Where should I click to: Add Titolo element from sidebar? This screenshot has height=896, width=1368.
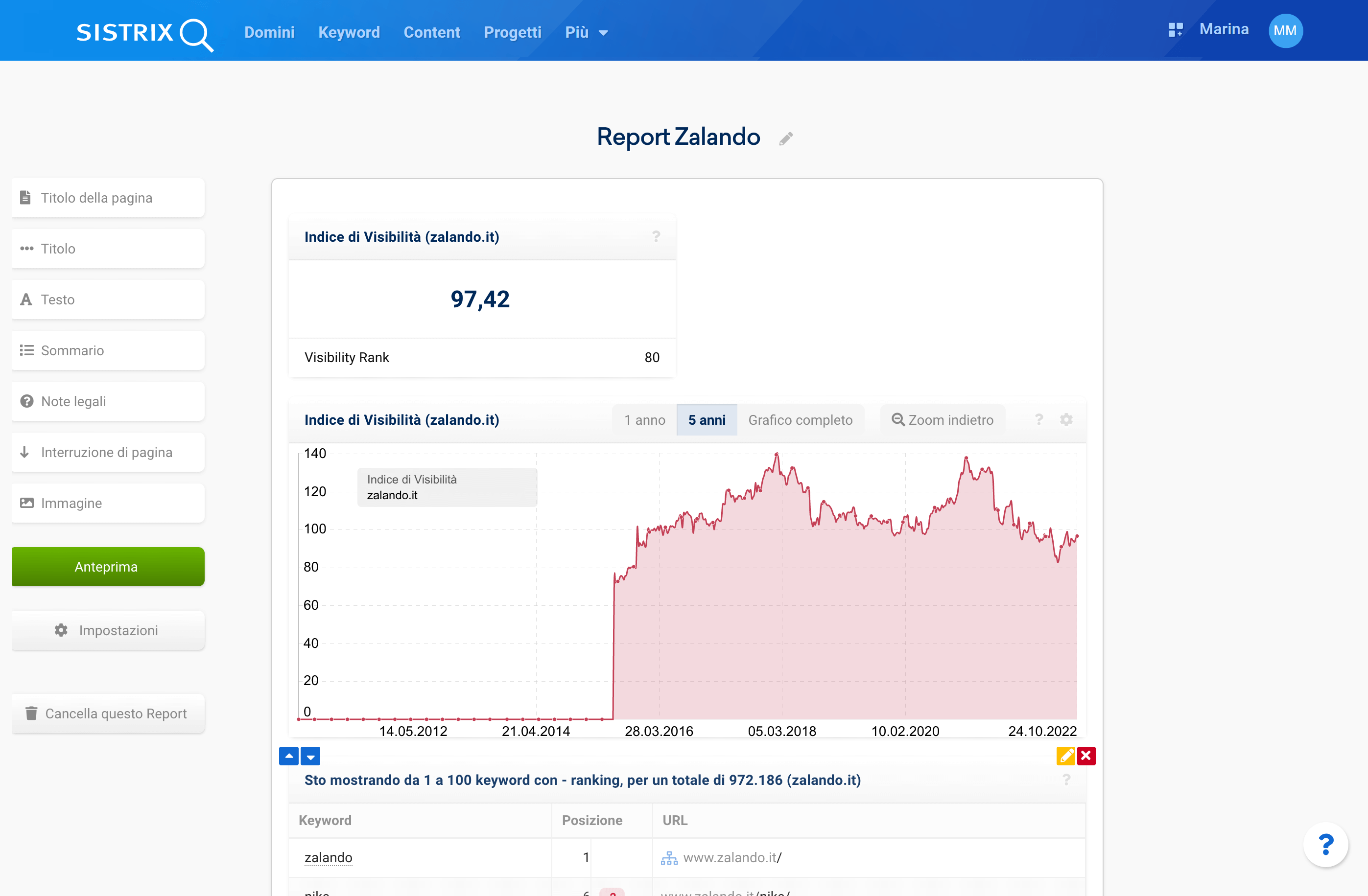coord(108,249)
